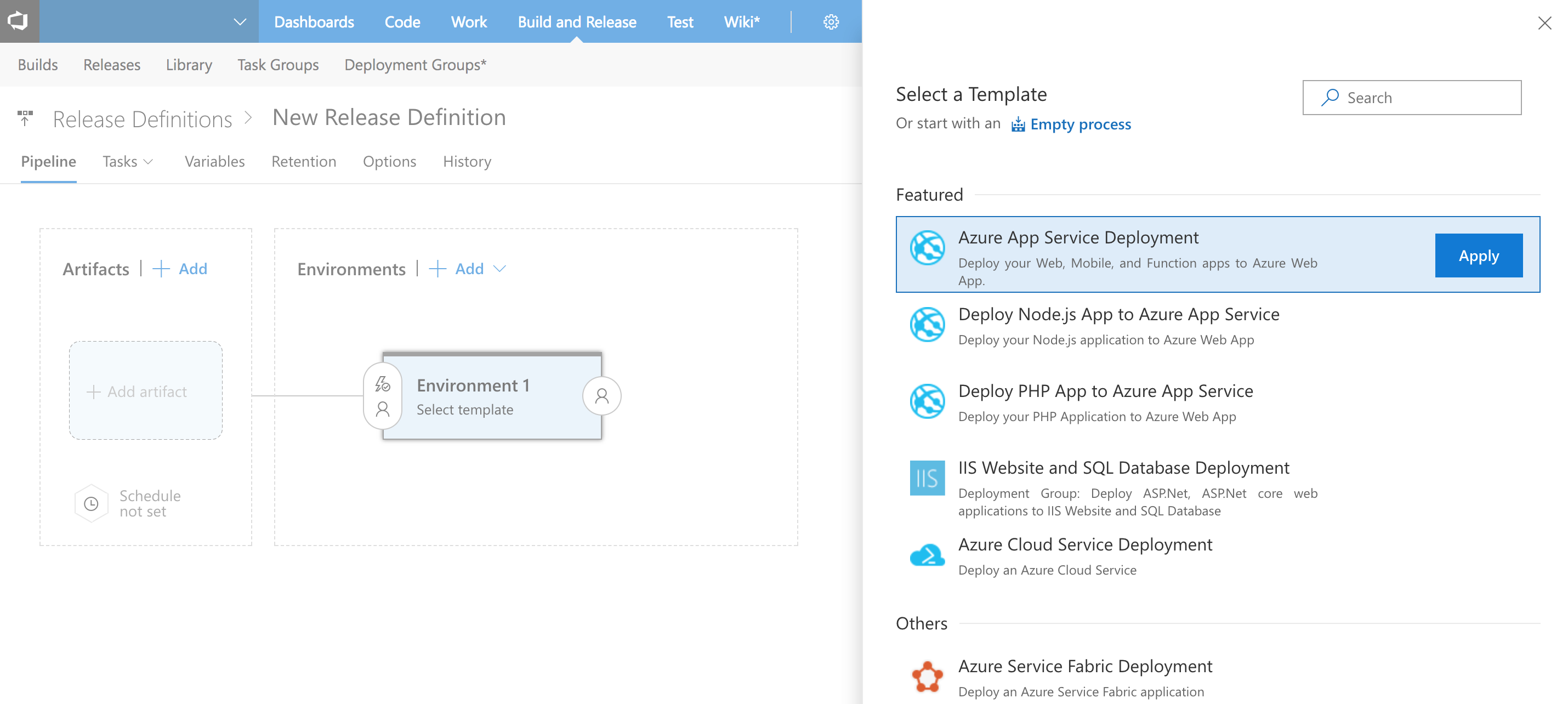Click the Settings gear icon
The image size is (1568, 704).
[831, 21]
